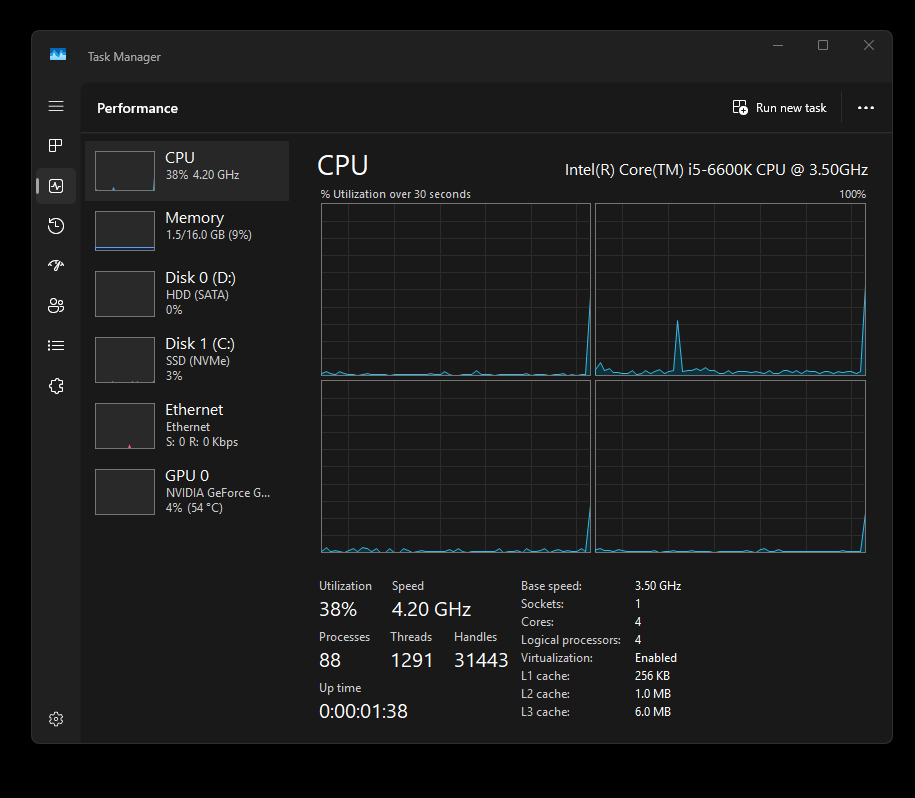Open the Details page icon
Screen dimensions: 915x798
tap(56, 346)
